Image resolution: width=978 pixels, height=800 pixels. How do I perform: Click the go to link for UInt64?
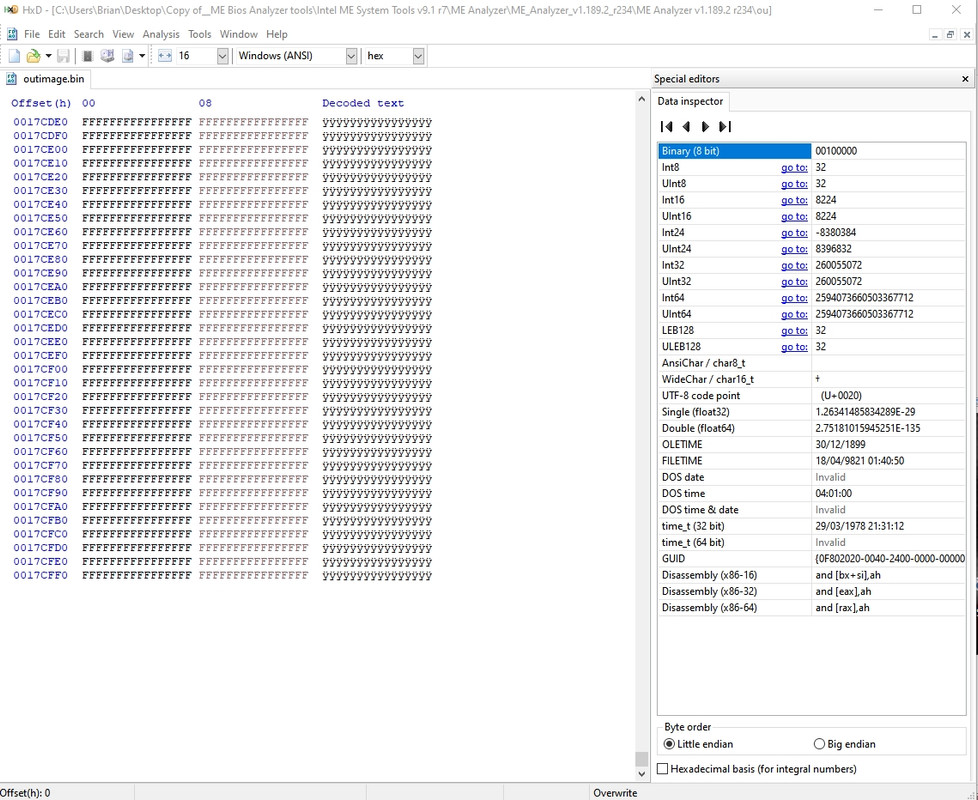[x=794, y=314]
